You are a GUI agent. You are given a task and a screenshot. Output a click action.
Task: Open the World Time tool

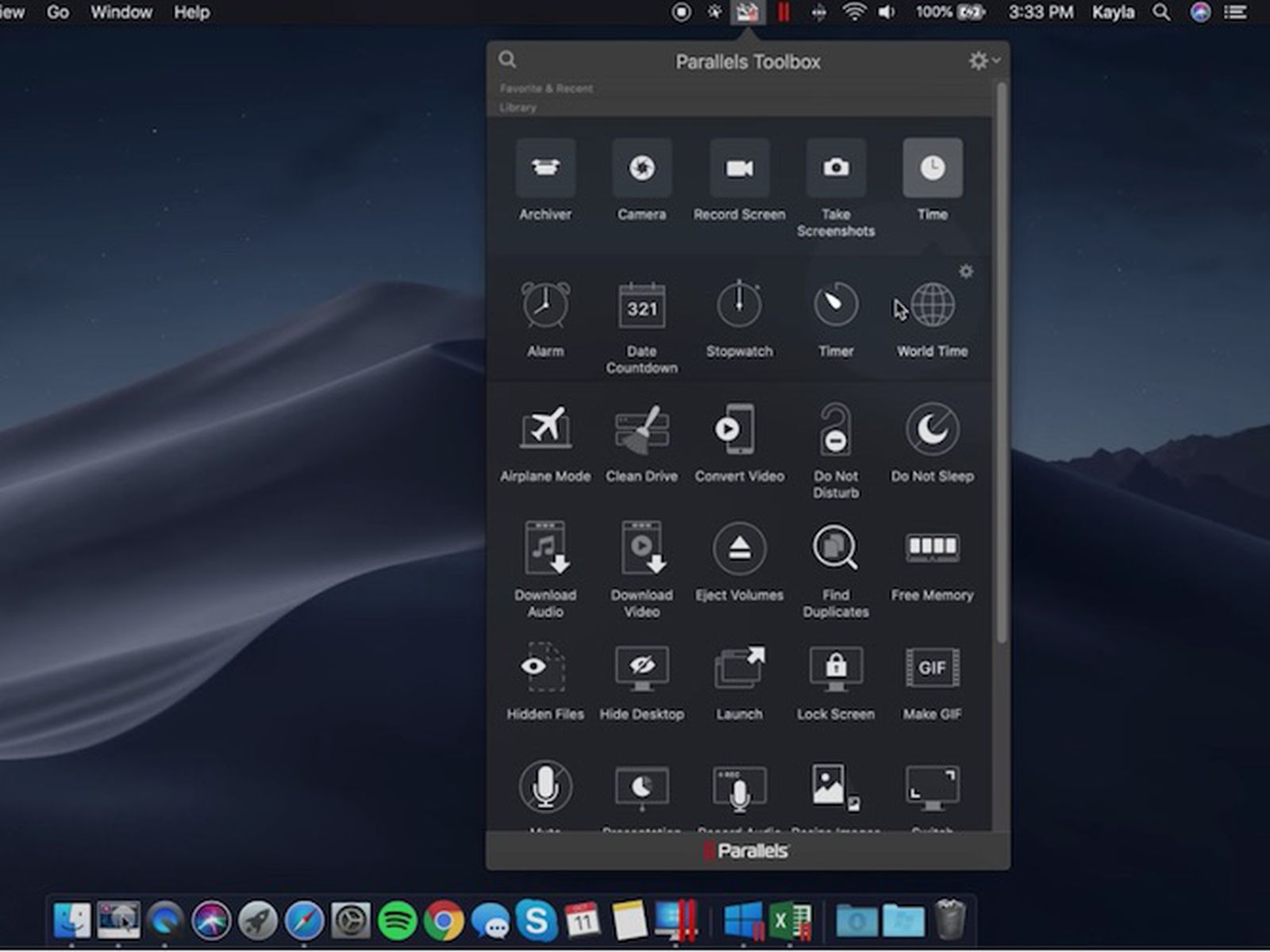933,305
